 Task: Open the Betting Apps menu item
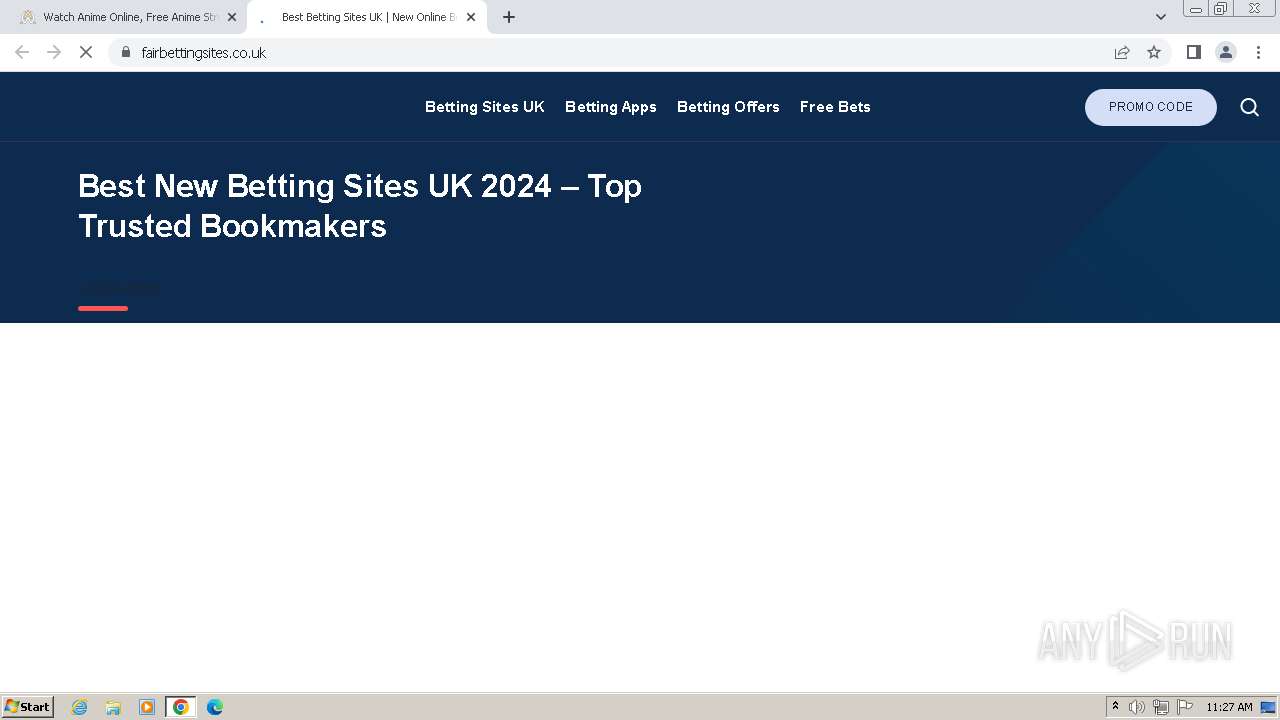[611, 107]
